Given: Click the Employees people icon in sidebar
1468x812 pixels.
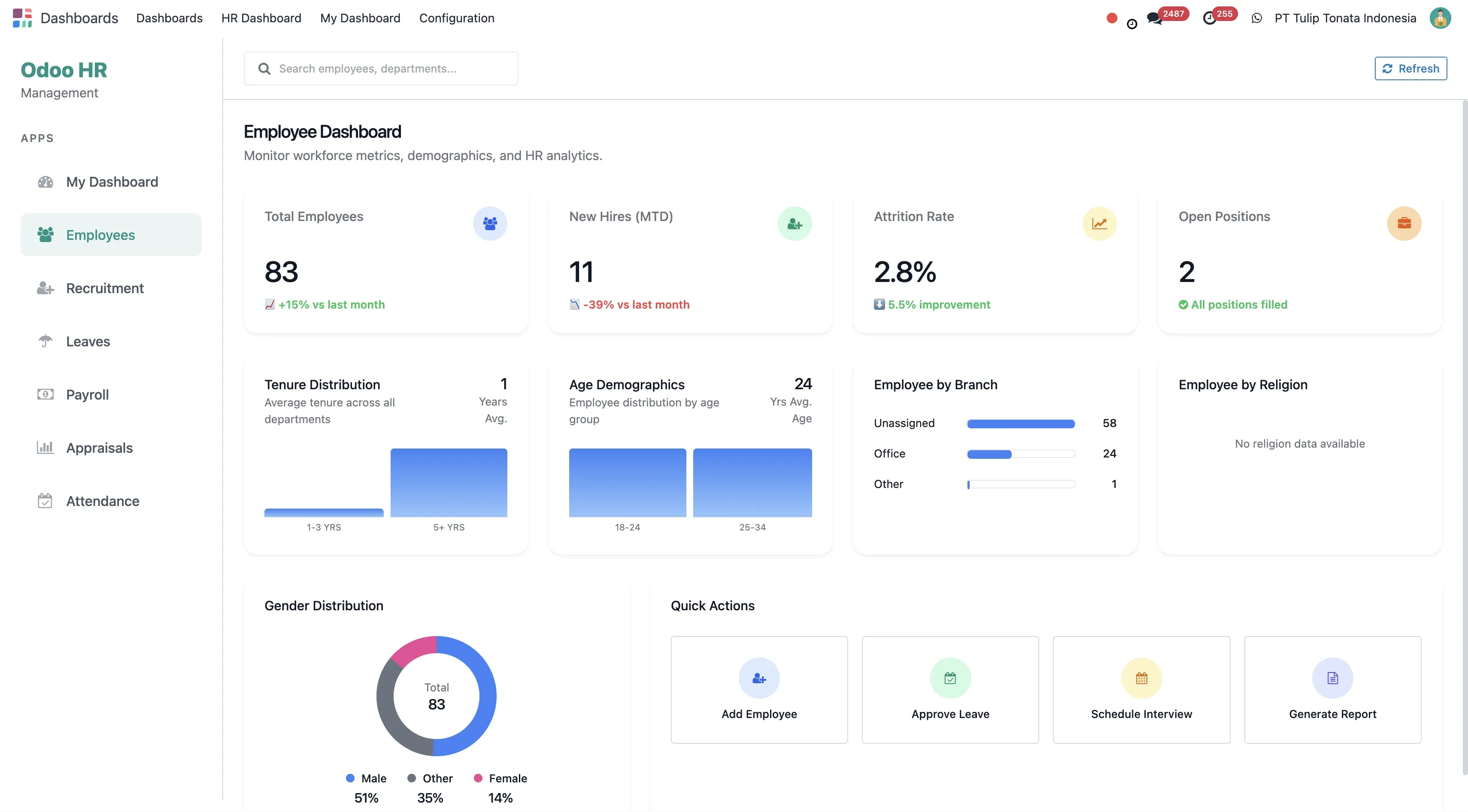Looking at the screenshot, I should point(45,234).
